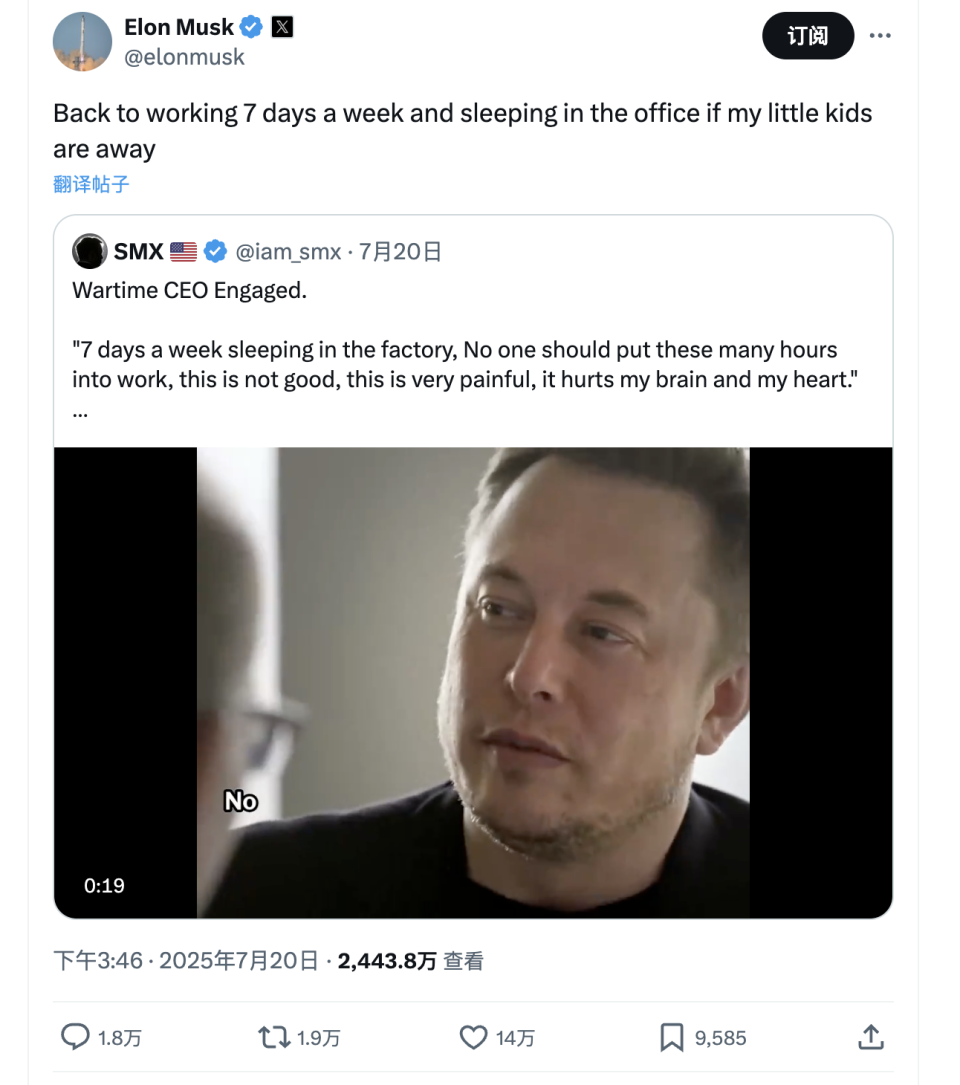Click 翻译帖子 translate post link

click(91, 184)
